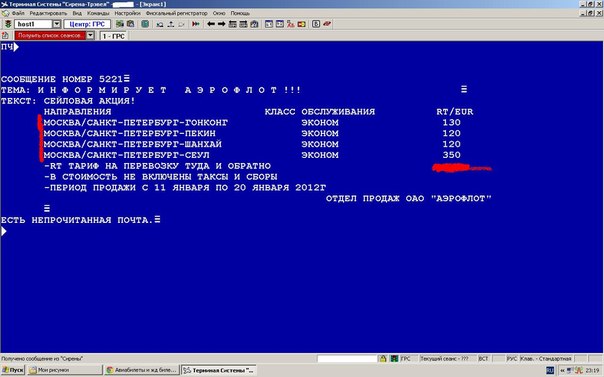Click the boxed 'B' toolbar icon
This screenshot has width=604, height=377.
(x=316, y=24)
